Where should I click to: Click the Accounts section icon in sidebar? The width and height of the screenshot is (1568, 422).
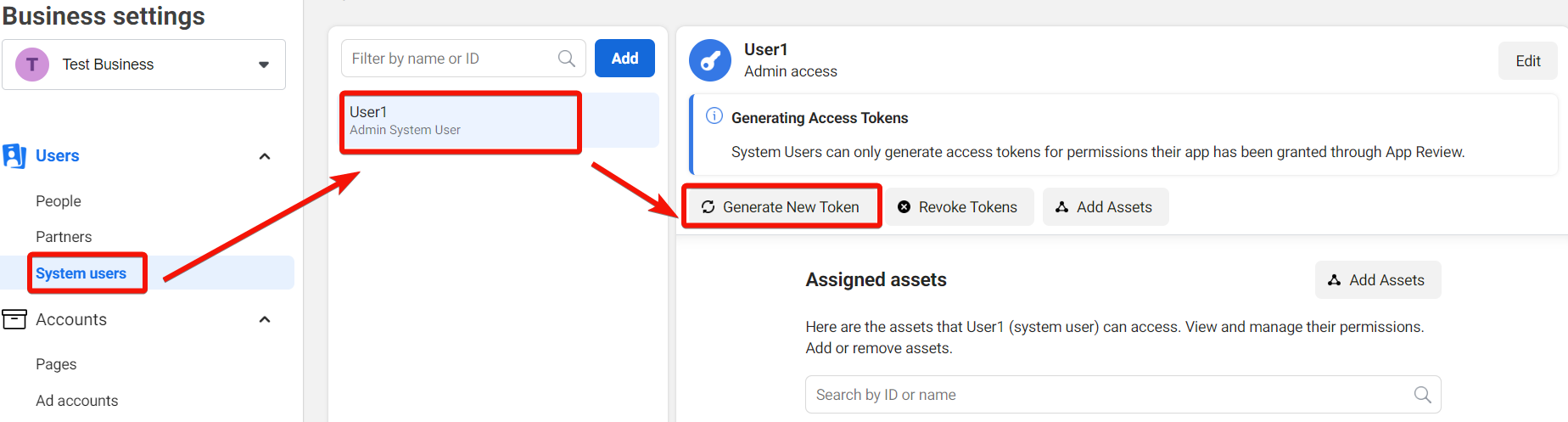14,319
